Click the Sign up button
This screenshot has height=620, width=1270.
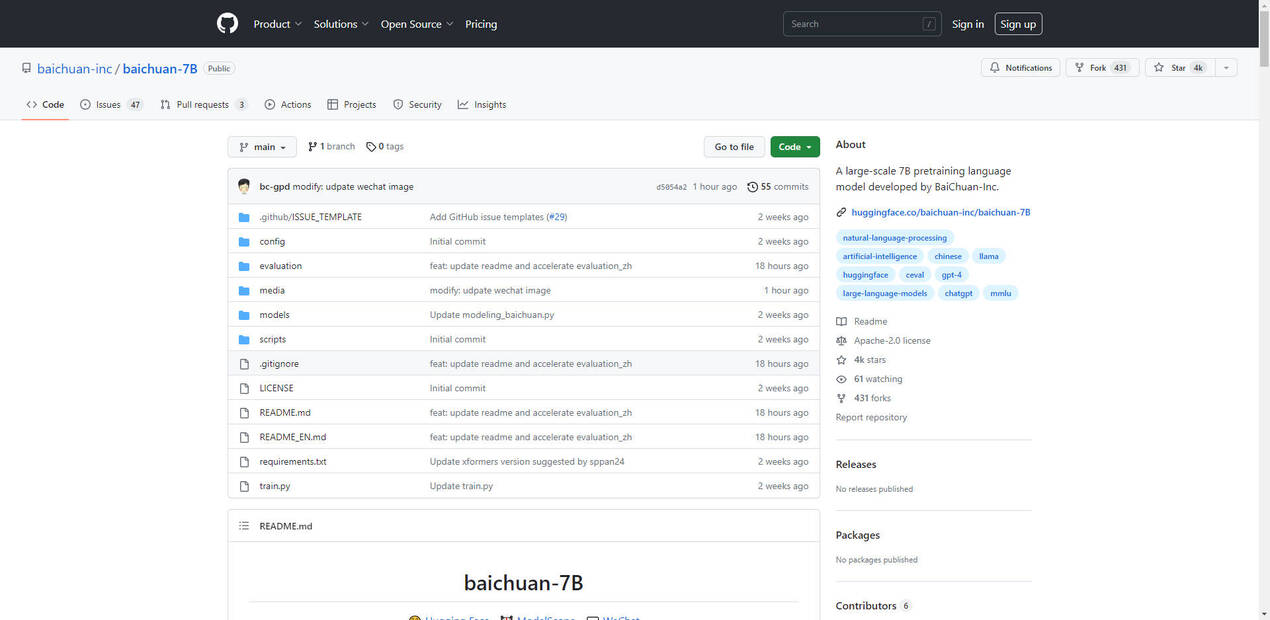click(x=1017, y=23)
